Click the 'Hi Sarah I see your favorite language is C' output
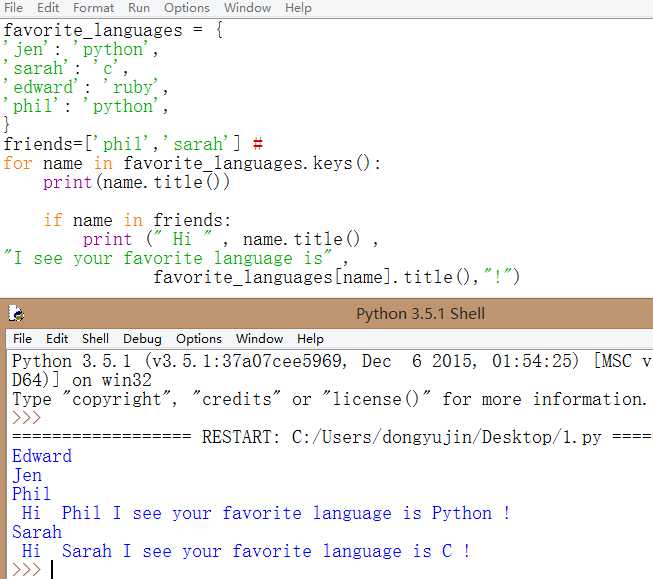The width and height of the screenshot is (653, 579). click(x=246, y=552)
